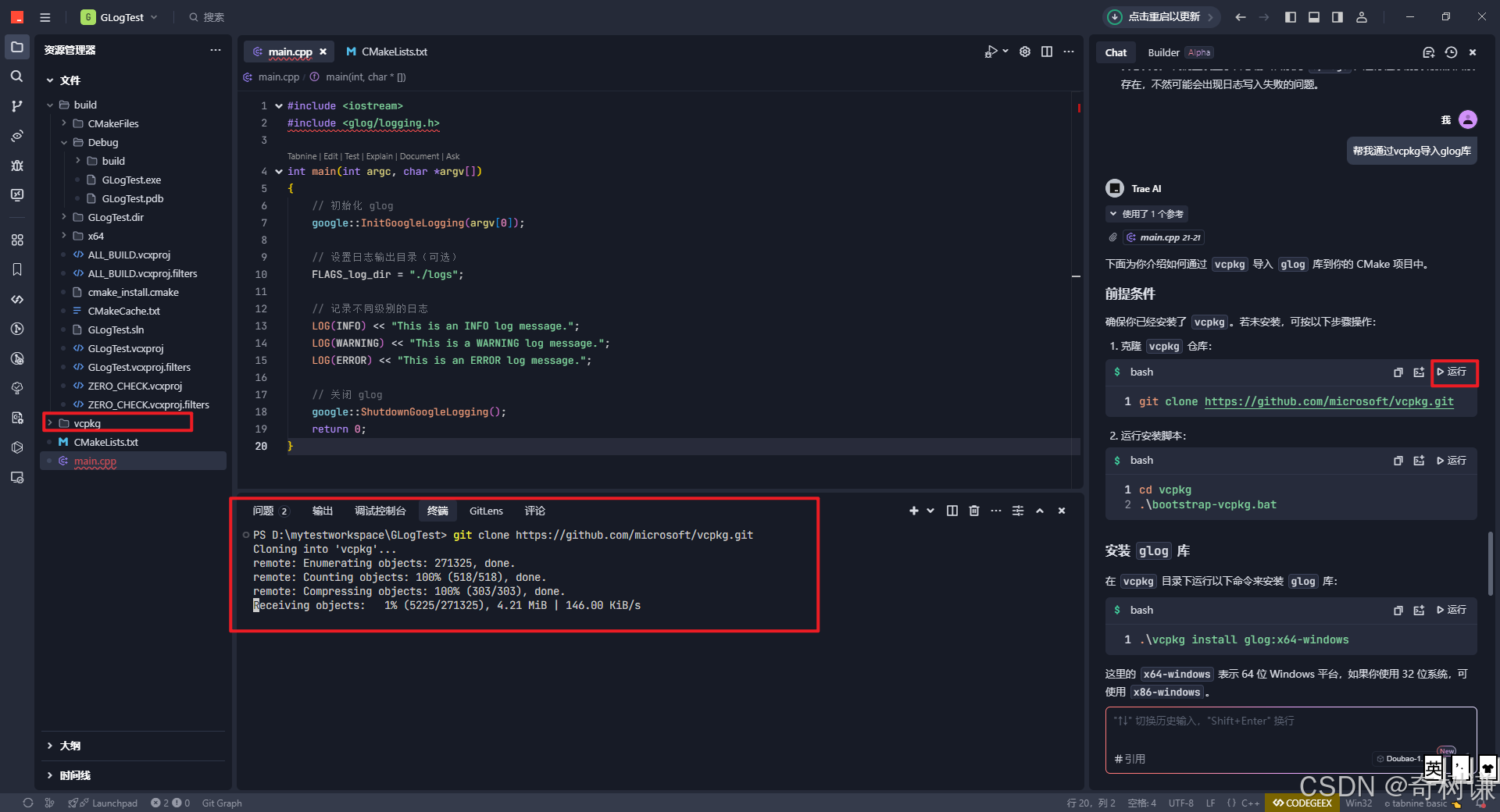Run the vcpkg install glog command

(x=1452, y=610)
